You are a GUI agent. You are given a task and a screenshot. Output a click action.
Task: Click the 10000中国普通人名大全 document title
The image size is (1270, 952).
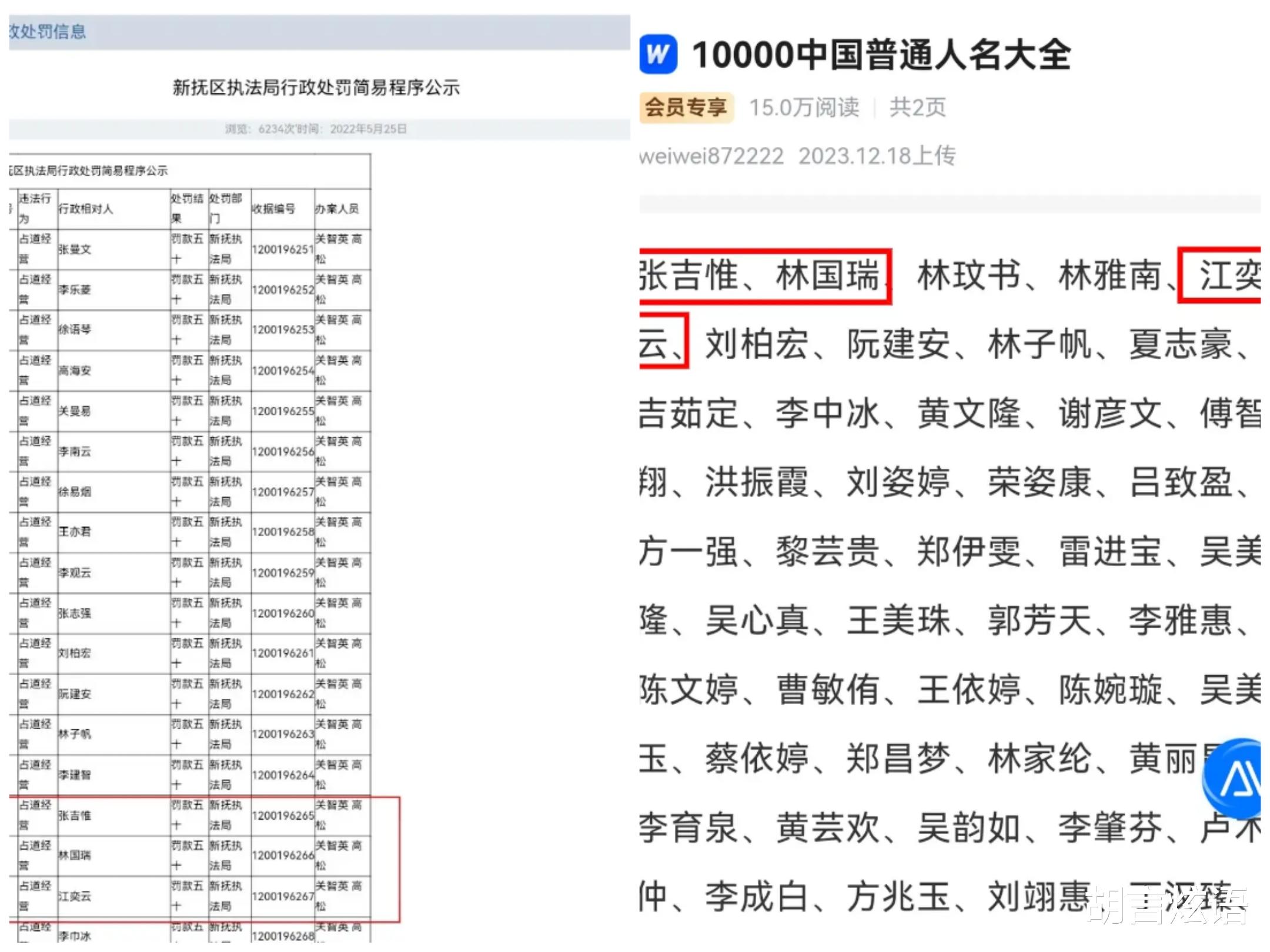click(x=881, y=55)
